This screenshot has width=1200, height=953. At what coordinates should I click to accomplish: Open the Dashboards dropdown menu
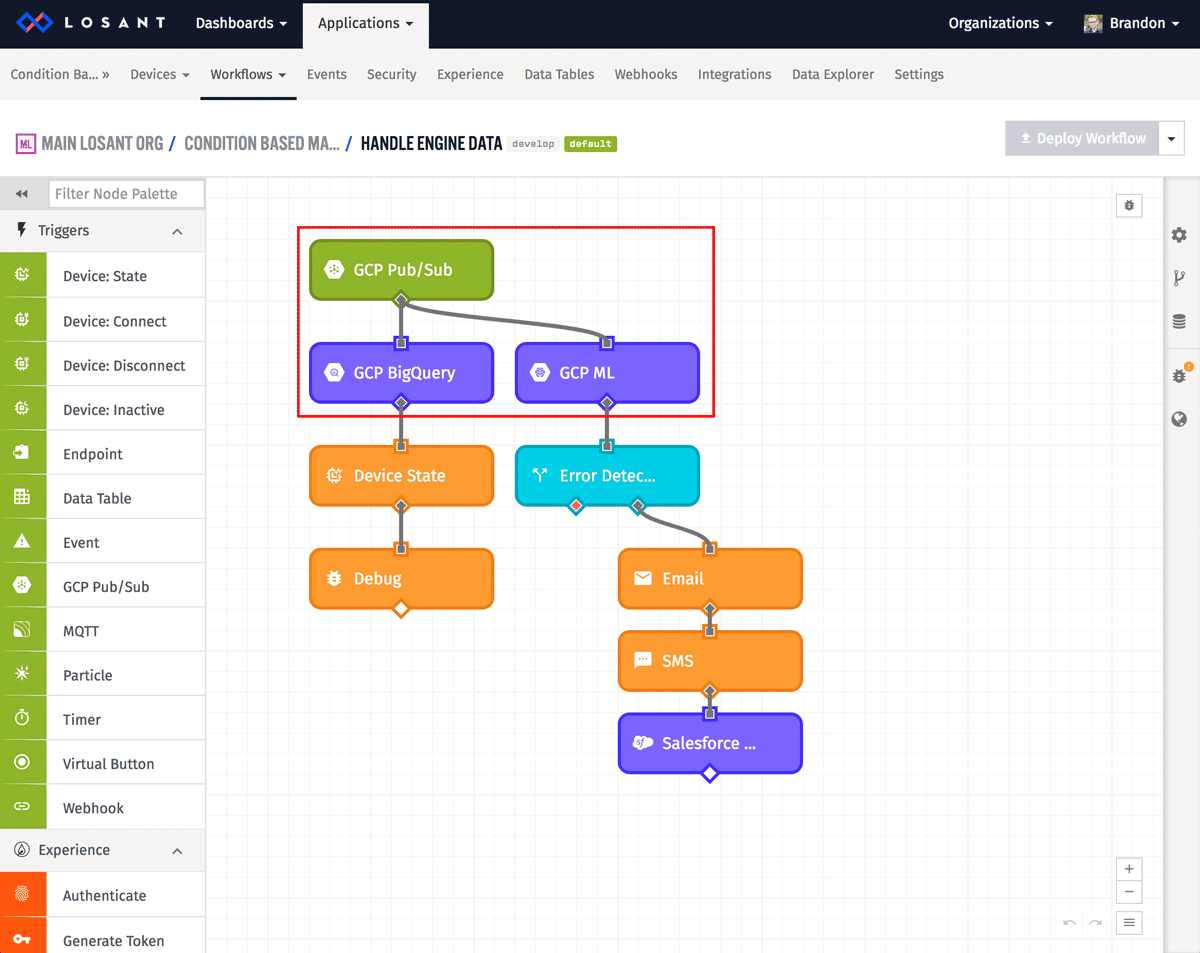coord(241,23)
